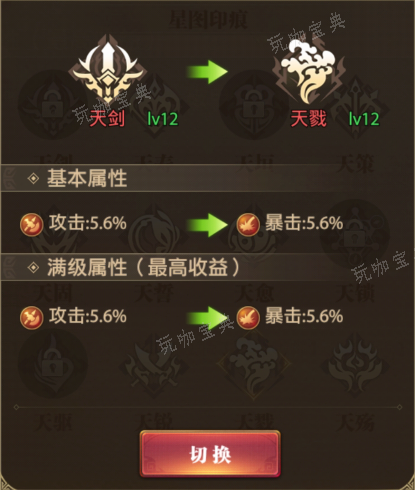Click the lv12 label next to 天戮

pos(364,119)
